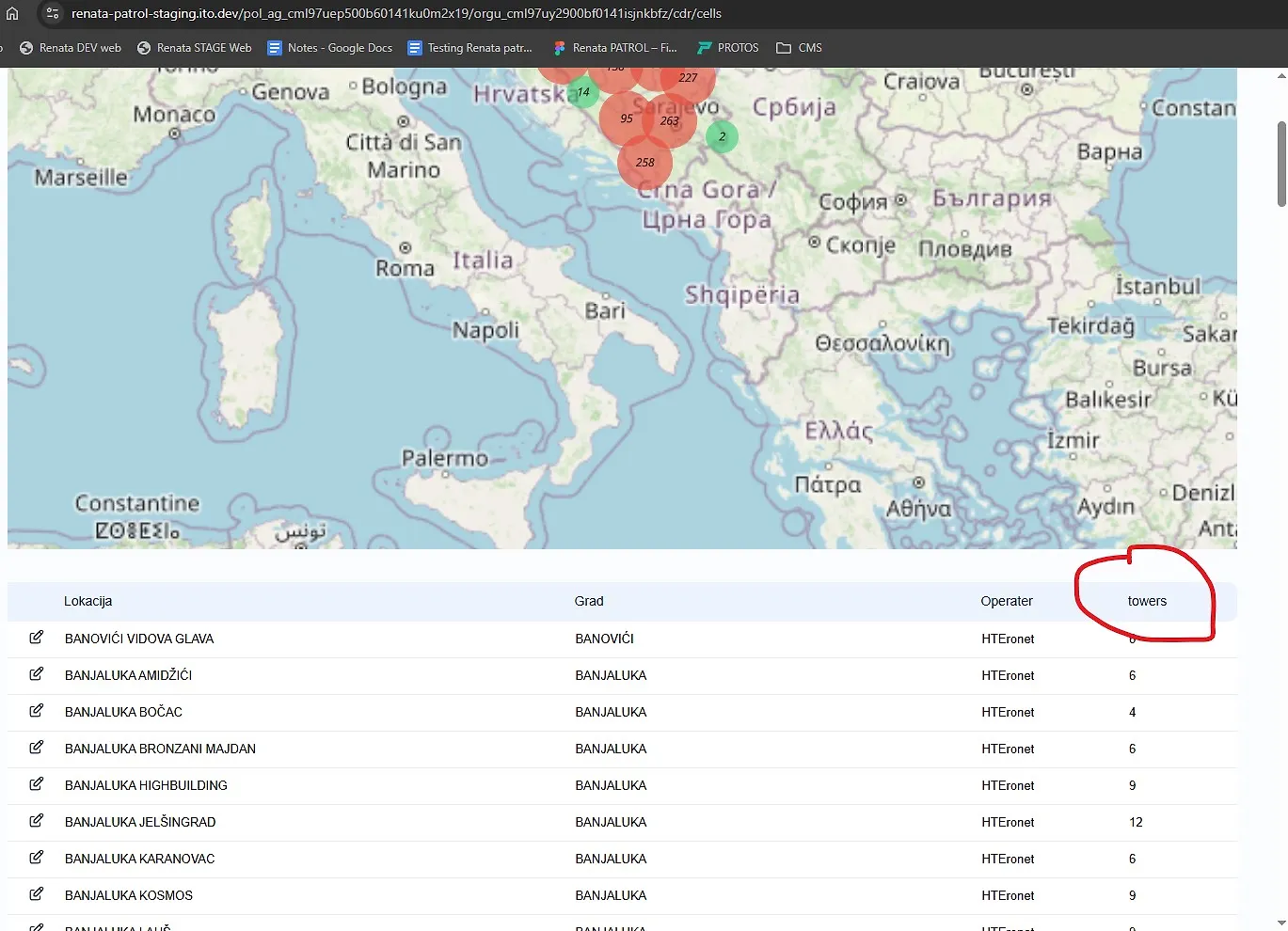
Task: Click the browser home icon
Action: (12, 14)
